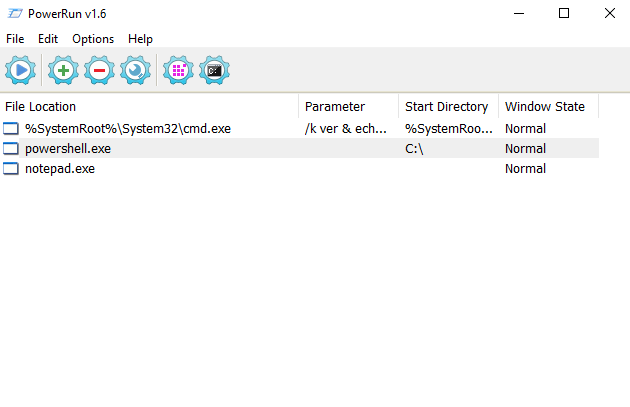Image resolution: width=630 pixels, height=407 pixels.
Task: Open the Options menu
Action: click(93, 39)
